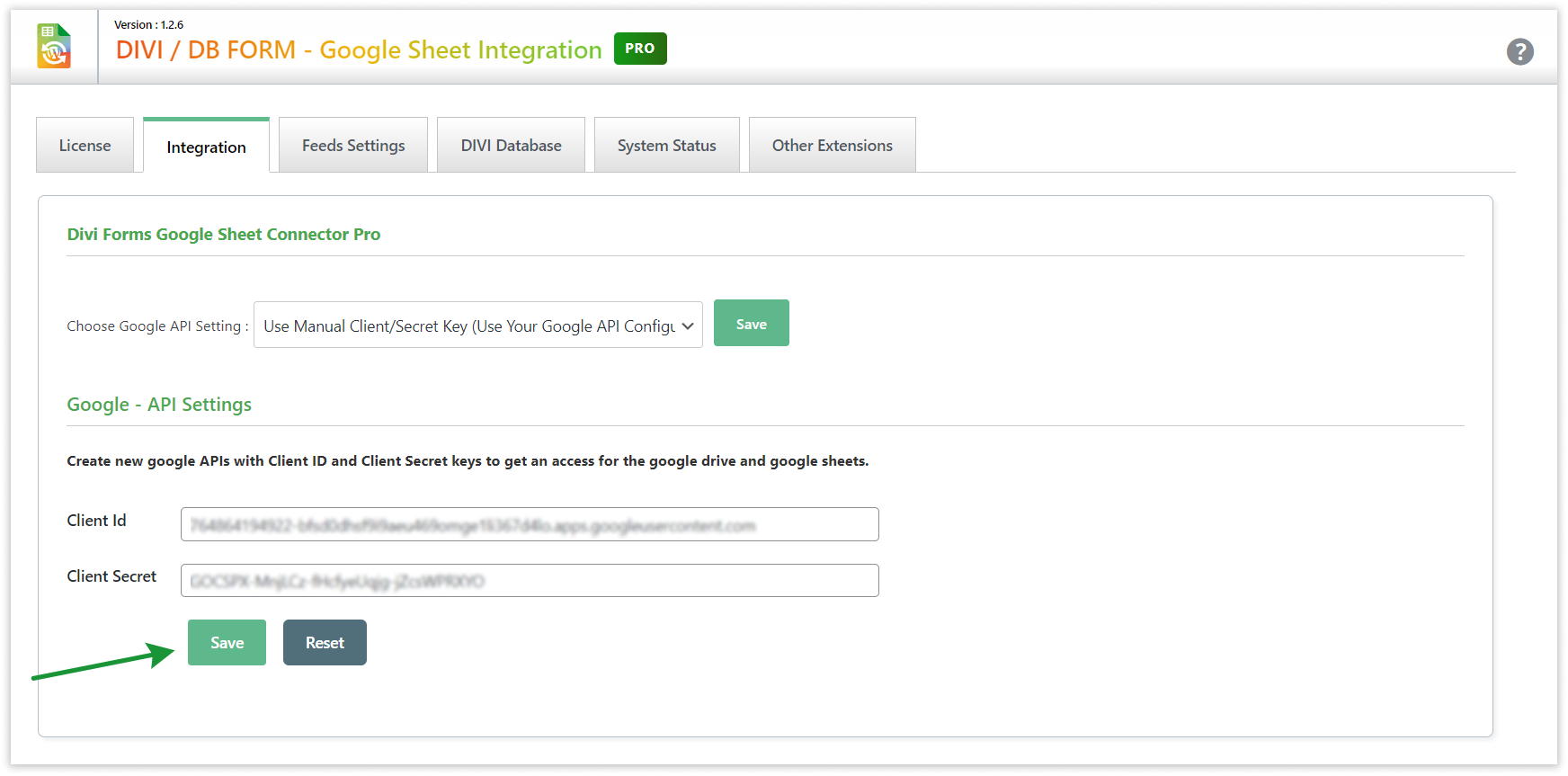Click the DIVI / DB FORM page title
The image size is (1568, 776).
(x=358, y=50)
